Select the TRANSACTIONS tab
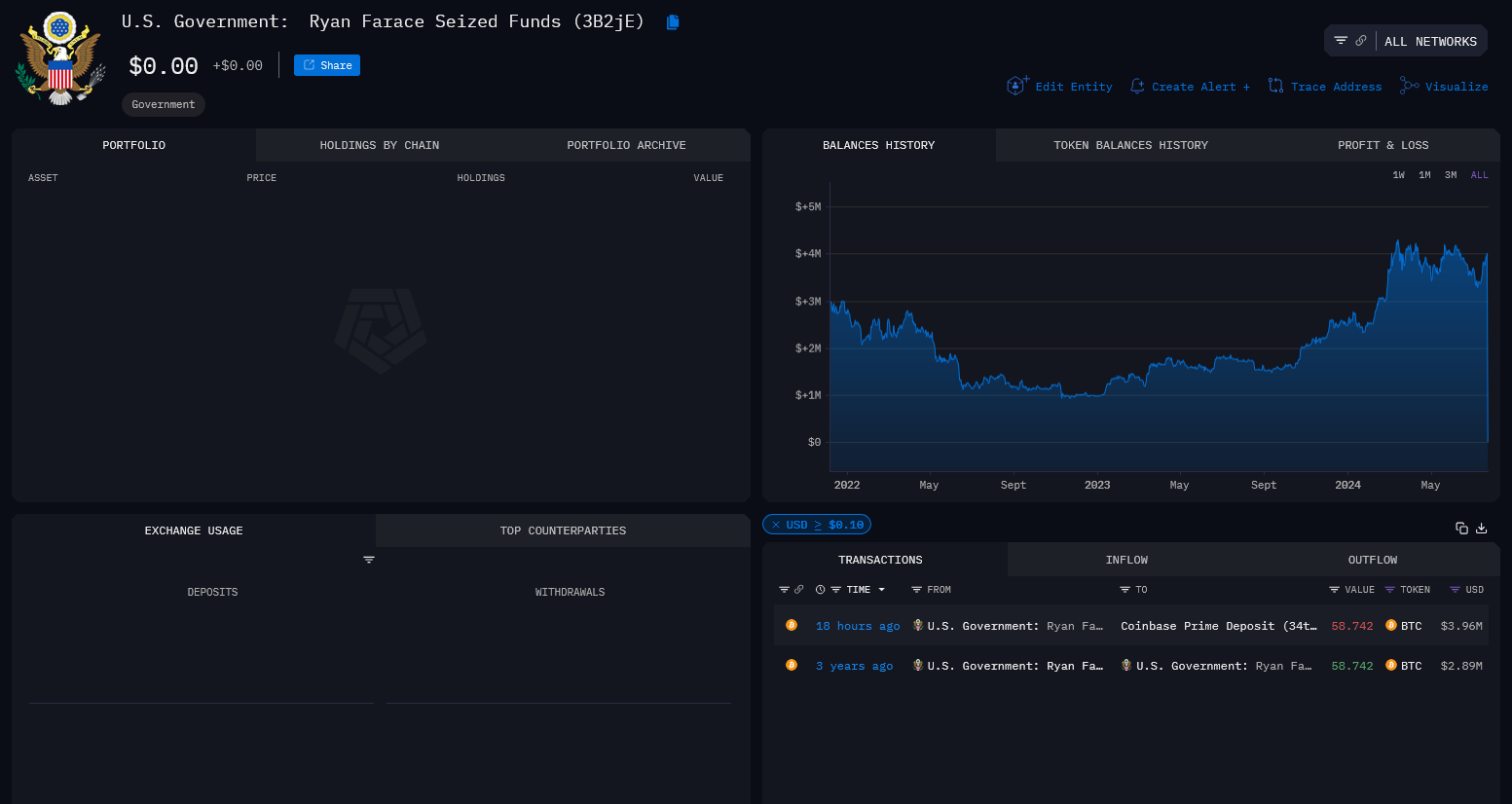 880,560
